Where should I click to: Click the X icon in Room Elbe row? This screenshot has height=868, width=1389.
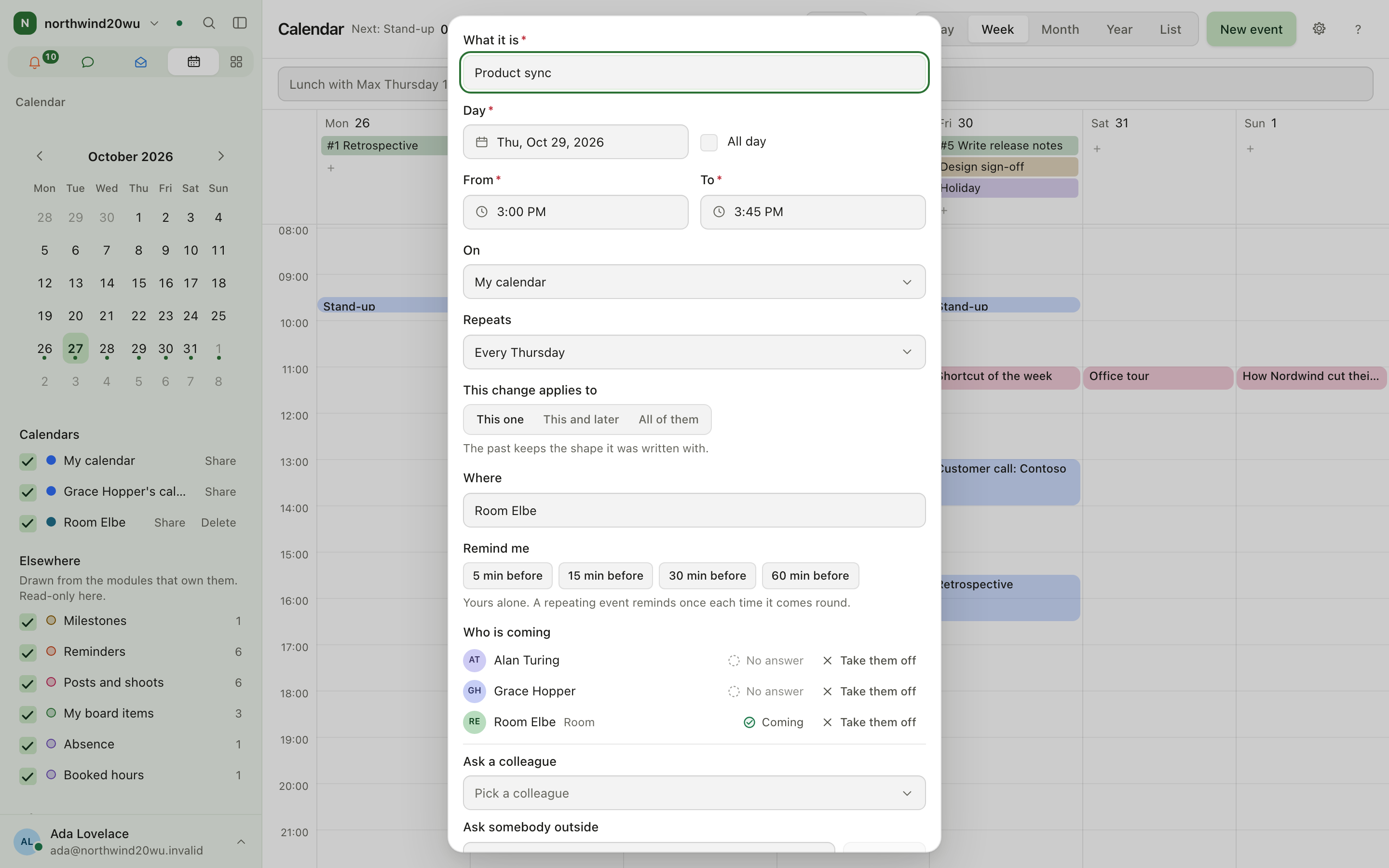[x=827, y=722]
